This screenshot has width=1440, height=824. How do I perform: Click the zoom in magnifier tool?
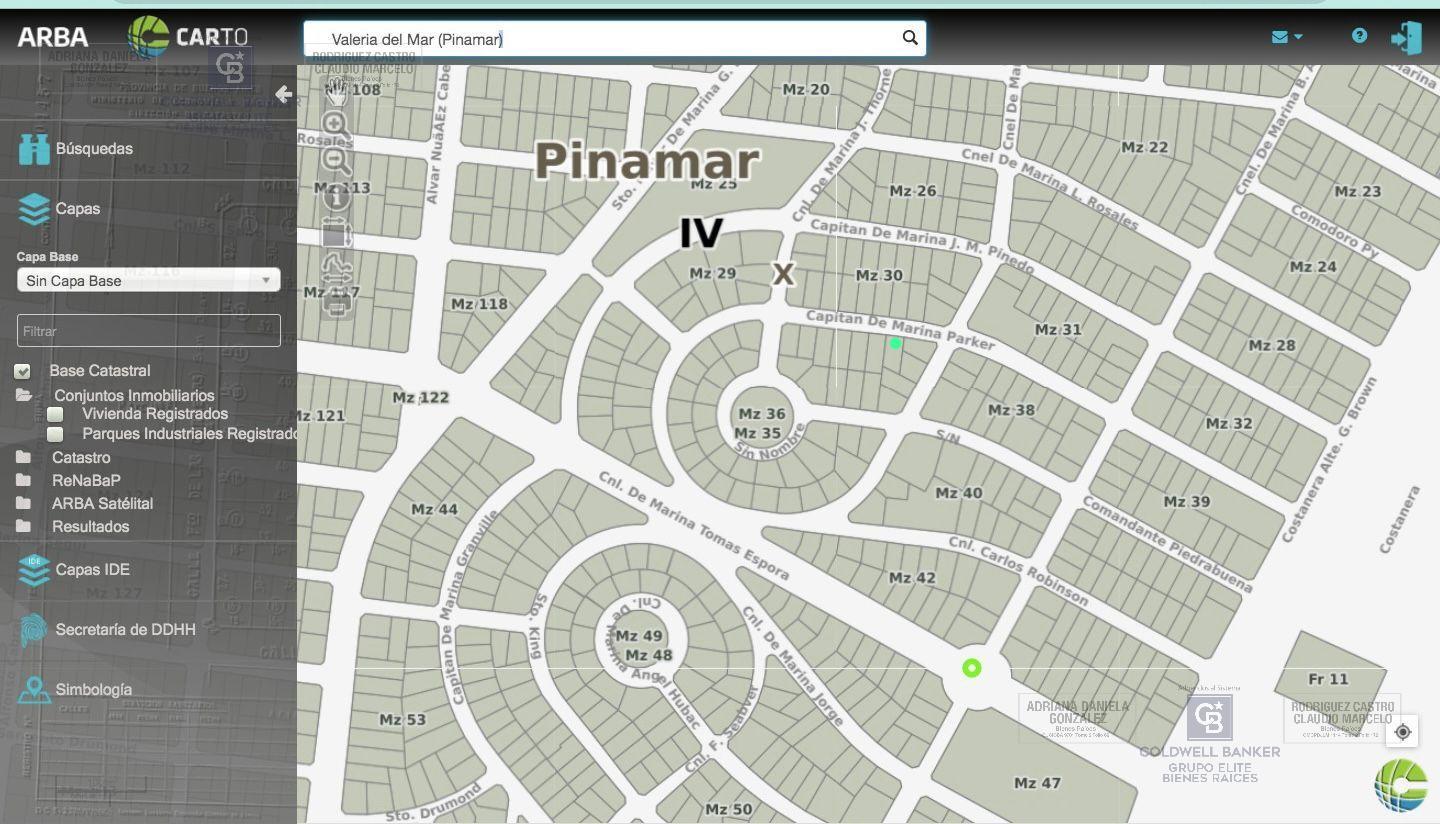[337, 126]
